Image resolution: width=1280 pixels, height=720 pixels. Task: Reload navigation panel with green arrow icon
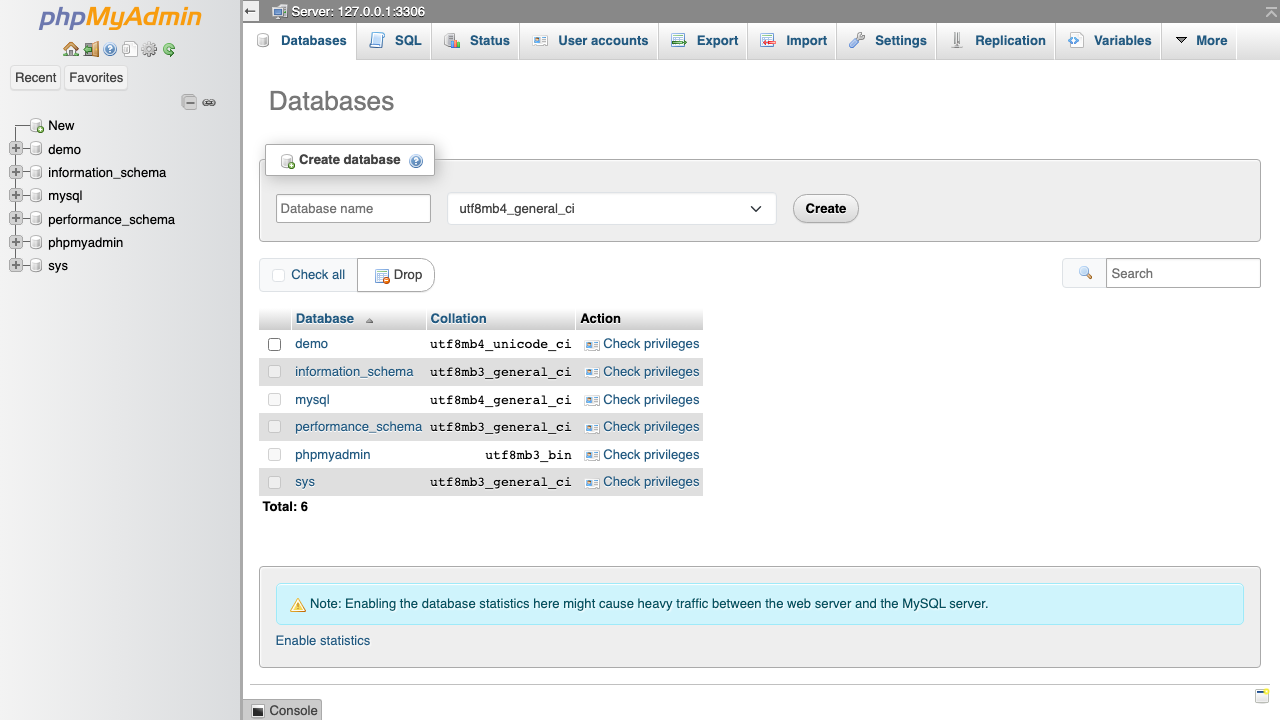click(169, 49)
